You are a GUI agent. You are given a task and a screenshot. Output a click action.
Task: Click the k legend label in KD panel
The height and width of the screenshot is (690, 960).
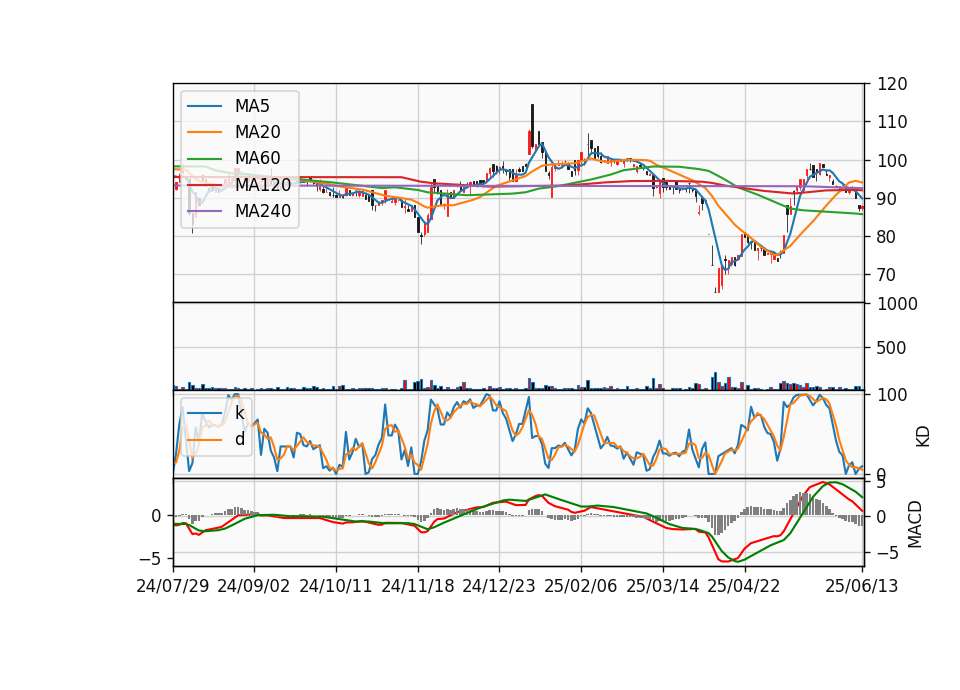(x=239, y=413)
